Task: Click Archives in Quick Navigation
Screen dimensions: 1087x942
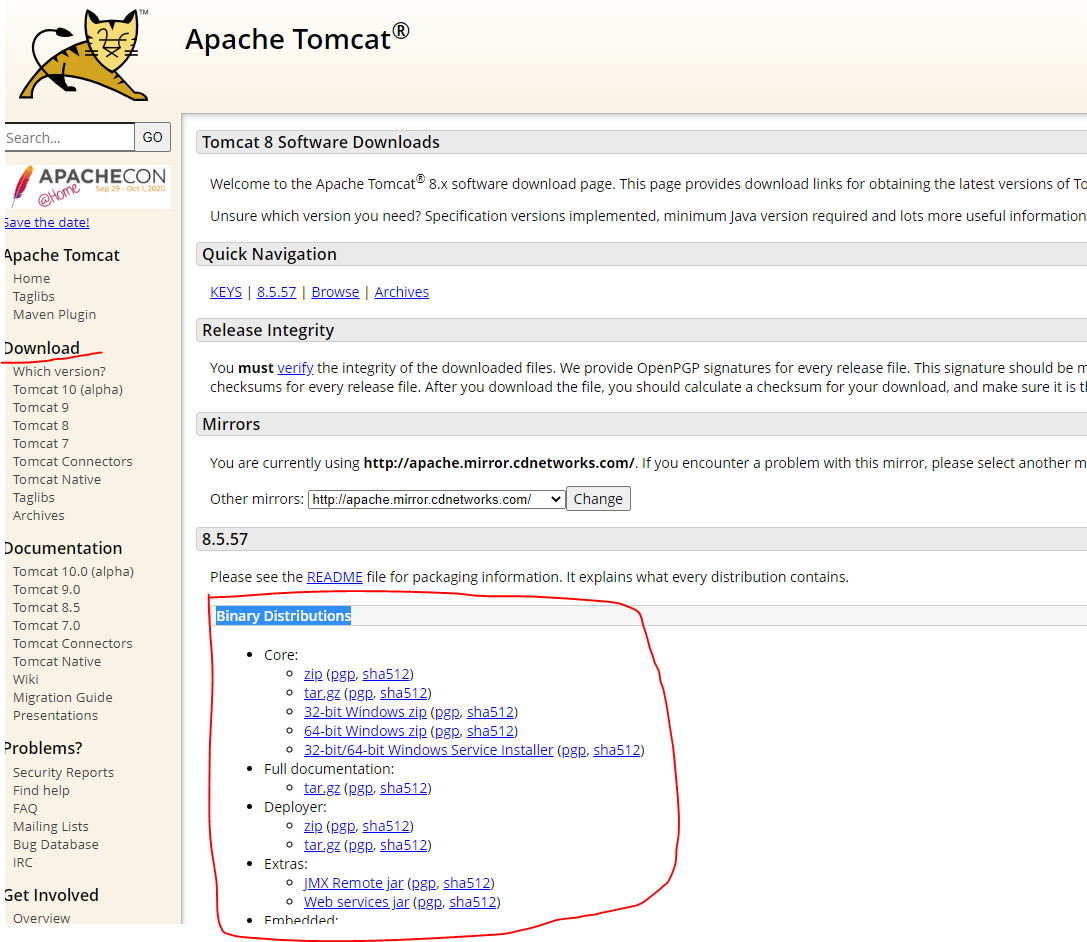Action: click(x=402, y=292)
